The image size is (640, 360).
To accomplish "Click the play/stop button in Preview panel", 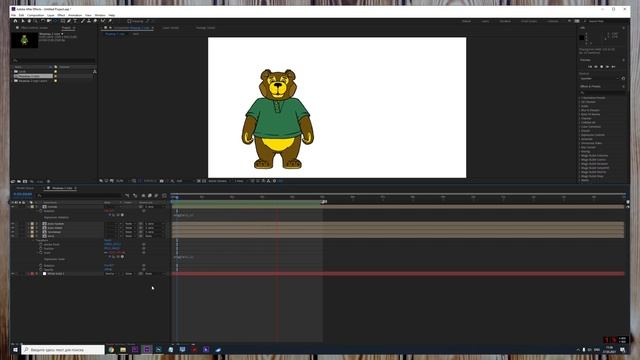I will [601, 67].
